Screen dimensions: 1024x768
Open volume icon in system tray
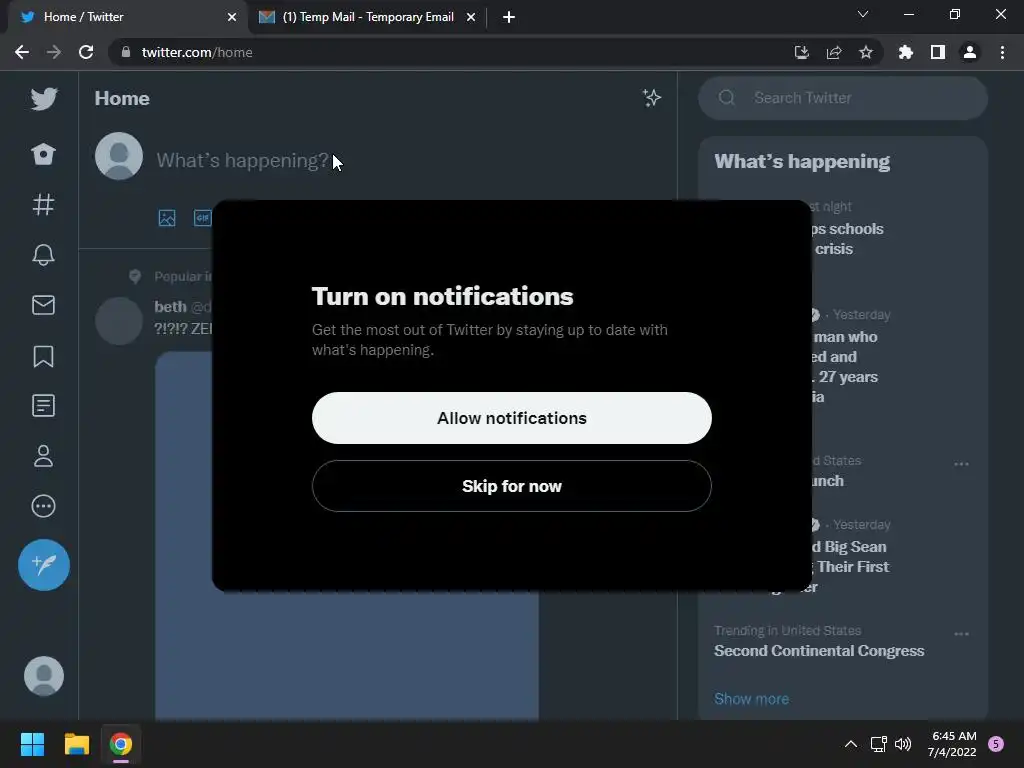(x=903, y=744)
